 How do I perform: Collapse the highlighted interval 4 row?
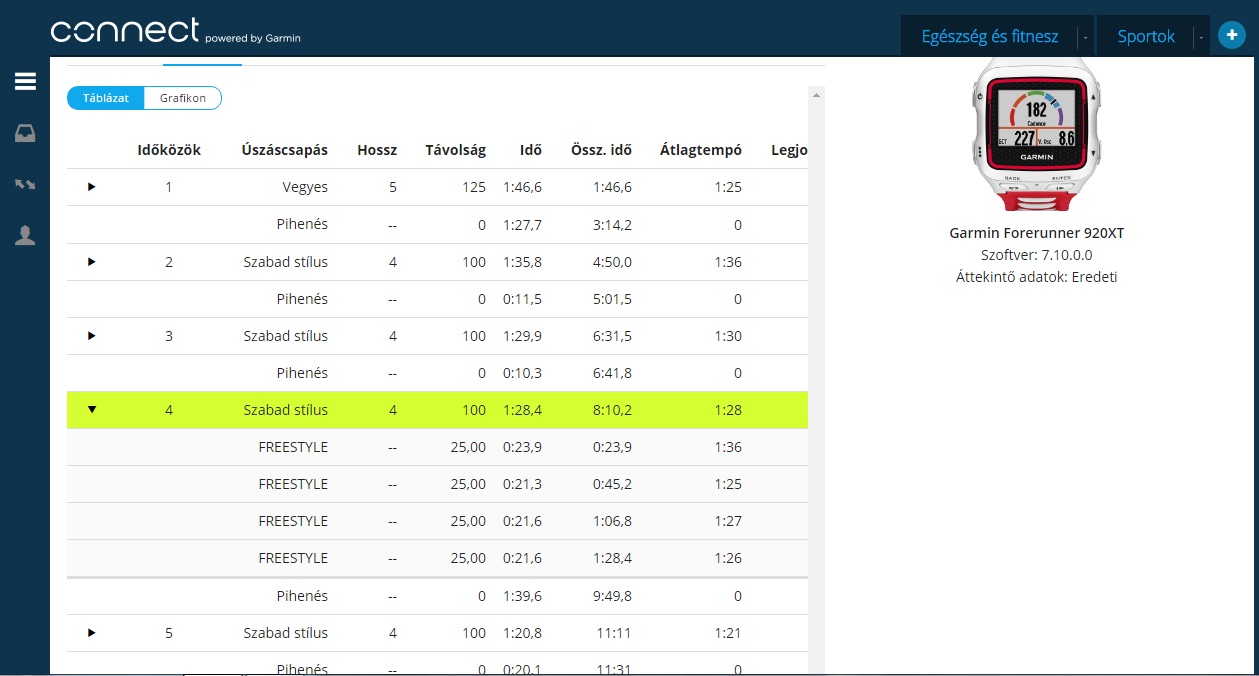coord(92,410)
